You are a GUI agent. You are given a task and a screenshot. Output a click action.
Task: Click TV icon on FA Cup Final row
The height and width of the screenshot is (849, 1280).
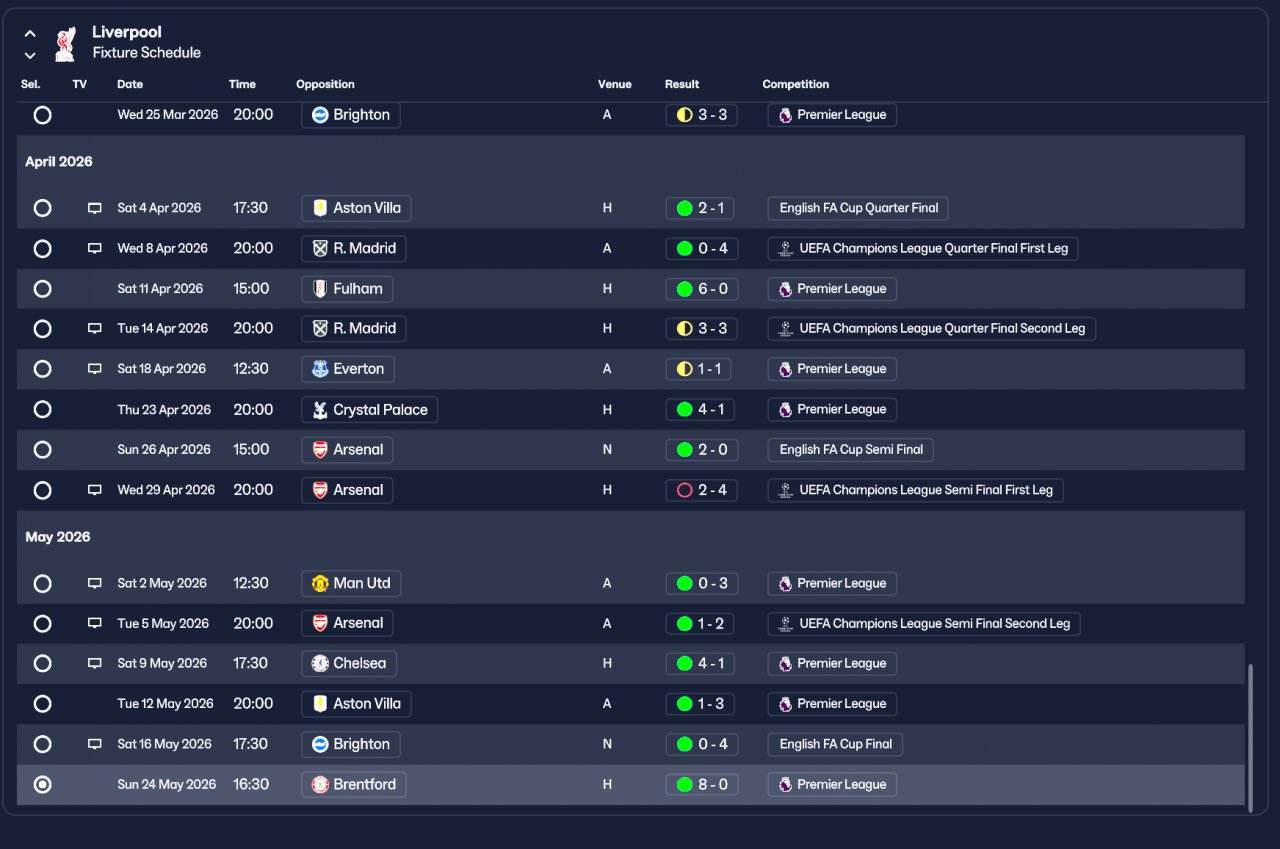(x=95, y=744)
